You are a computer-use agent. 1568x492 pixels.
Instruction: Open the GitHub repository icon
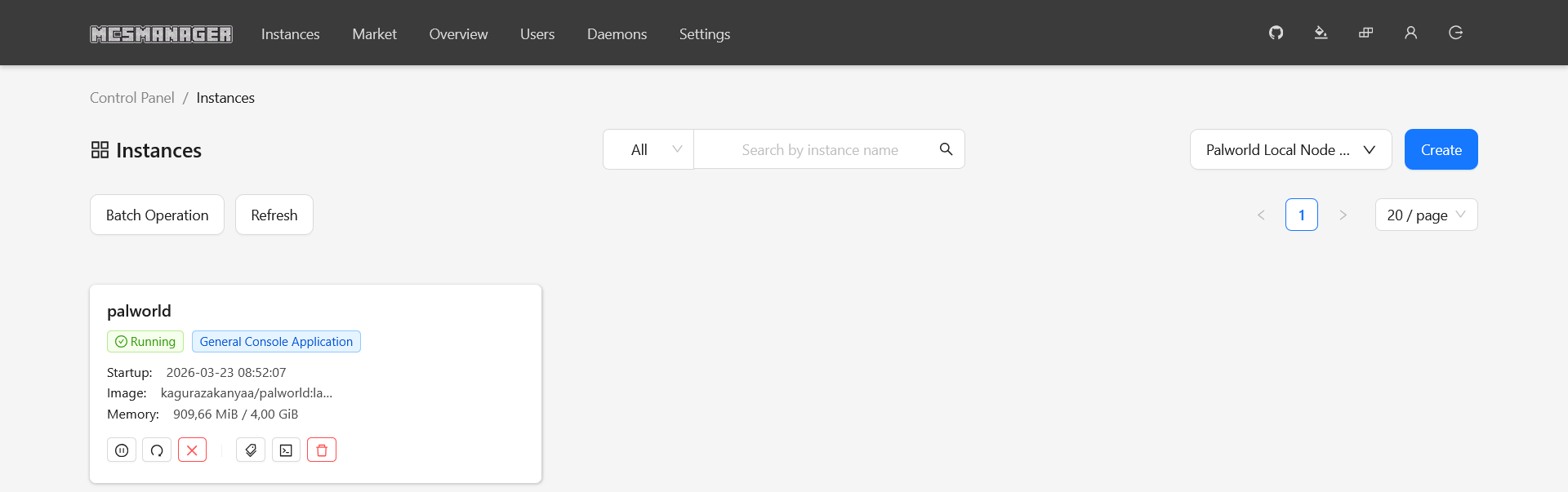1276,33
